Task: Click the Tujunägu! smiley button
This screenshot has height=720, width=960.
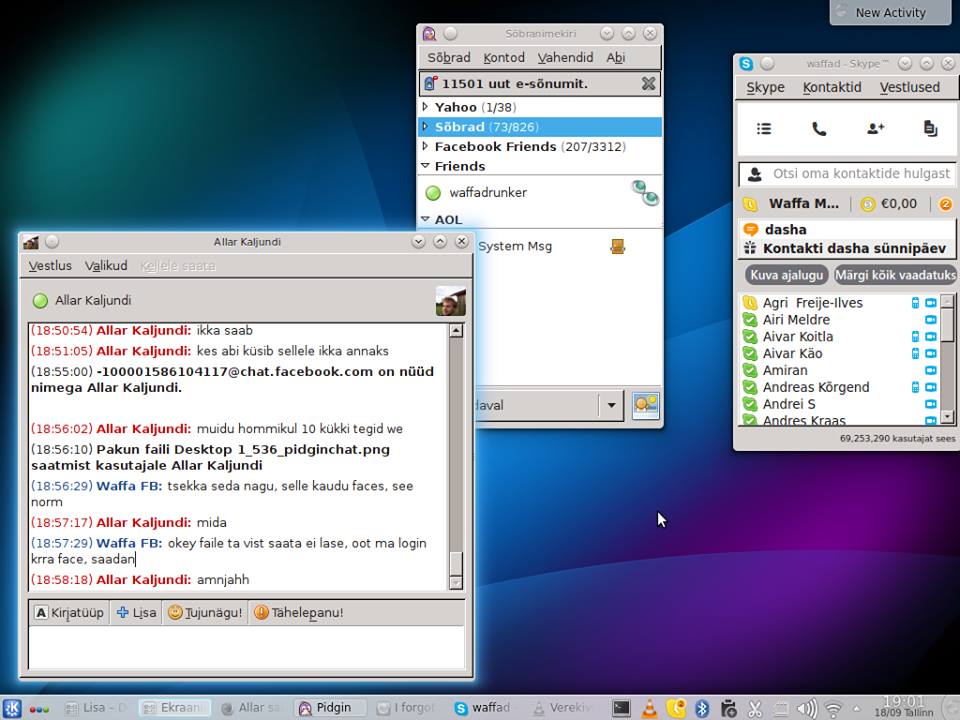Action: click(205, 613)
